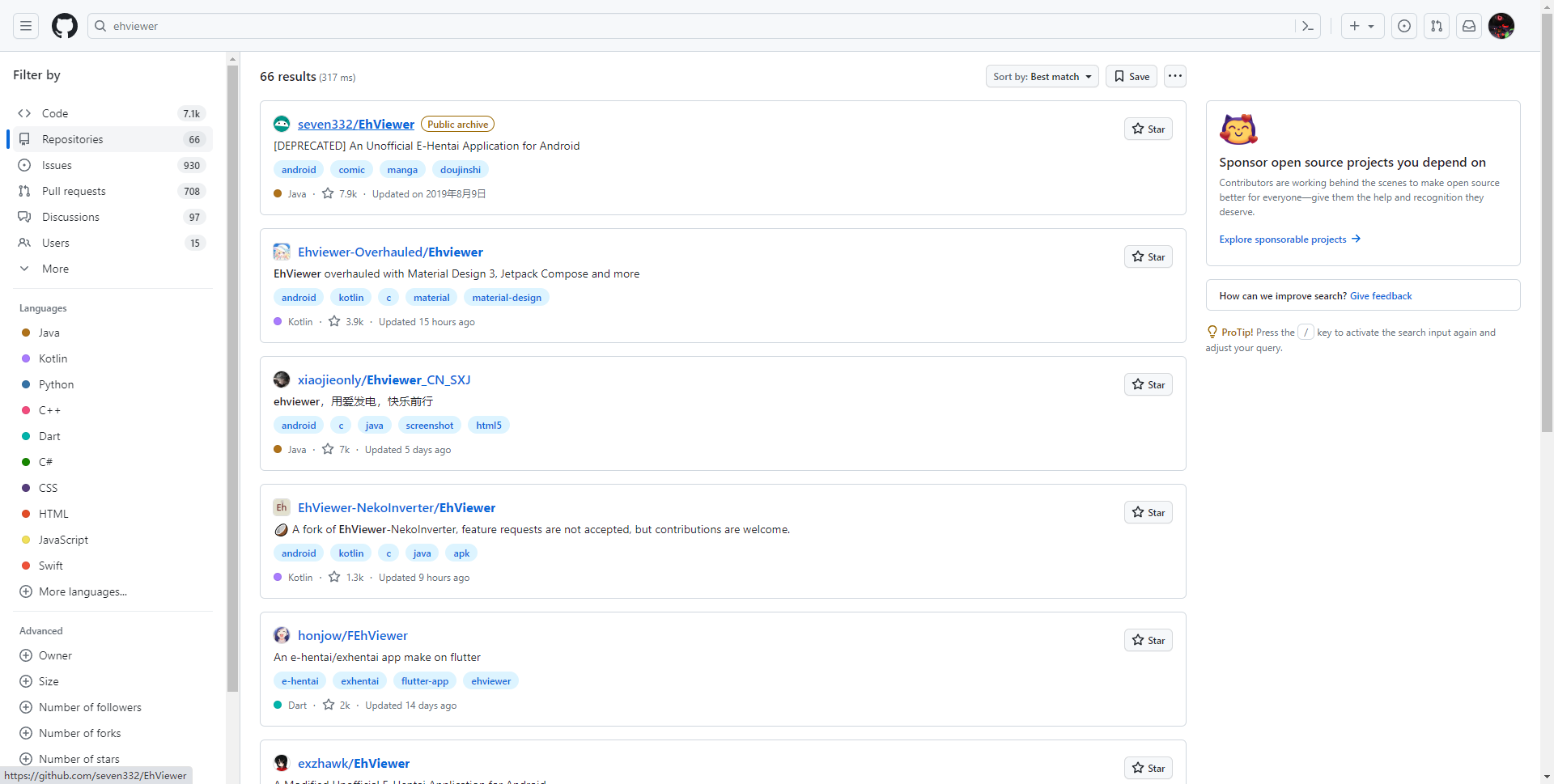The height and width of the screenshot is (784, 1554).
Task: Select the screenshot topic tag
Action: tap(430, 426)
